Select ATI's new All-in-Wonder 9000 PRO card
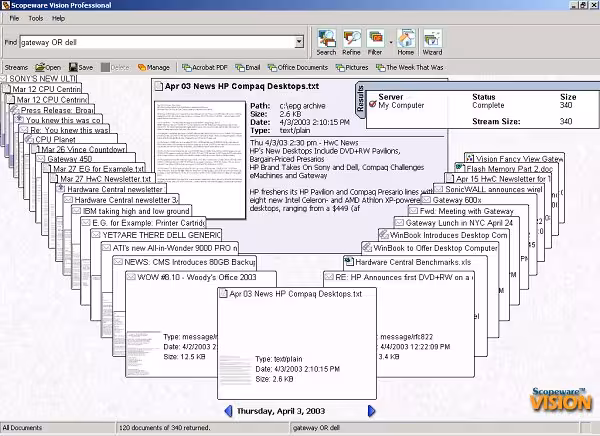The width and height of the screenshot is (600, 436). pyautogui.click(x=170, y=248)
